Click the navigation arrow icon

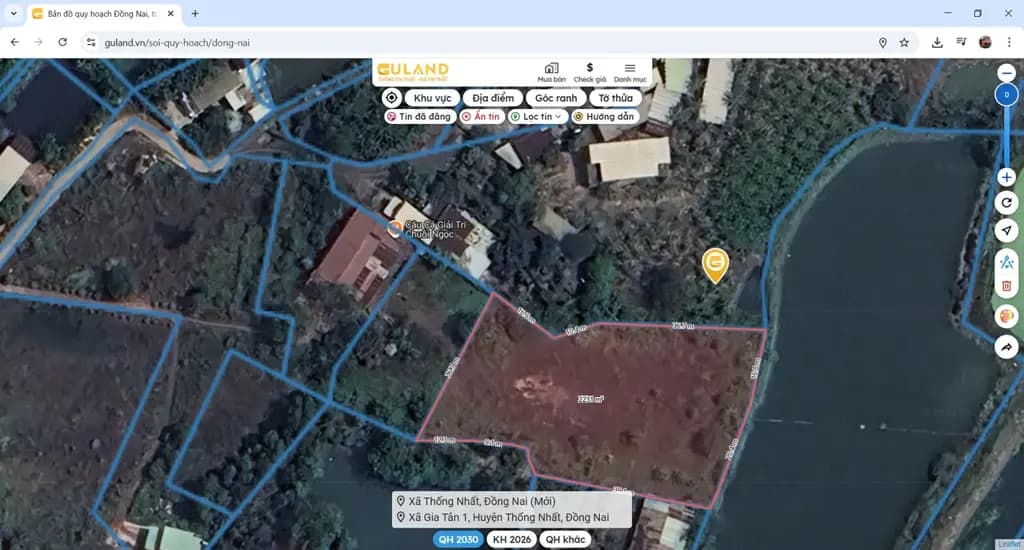(1006, 231)
